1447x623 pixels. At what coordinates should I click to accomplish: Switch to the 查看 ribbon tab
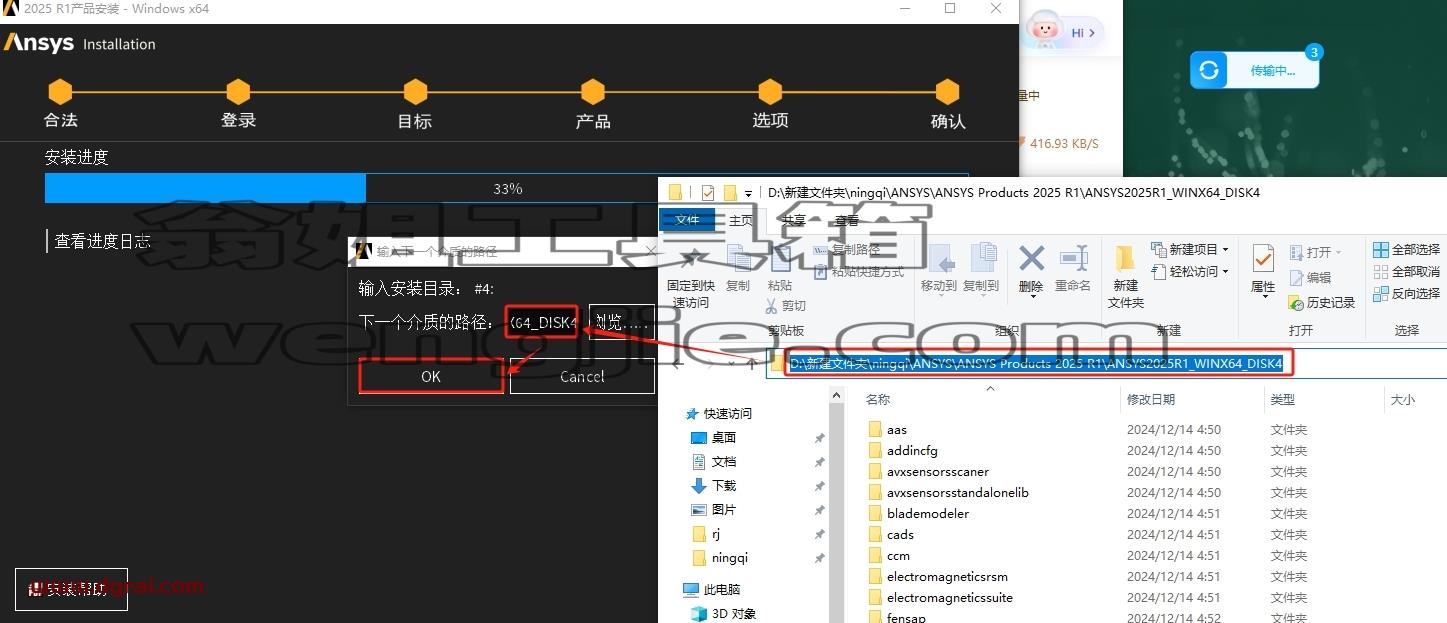click(x=847, y=220)
